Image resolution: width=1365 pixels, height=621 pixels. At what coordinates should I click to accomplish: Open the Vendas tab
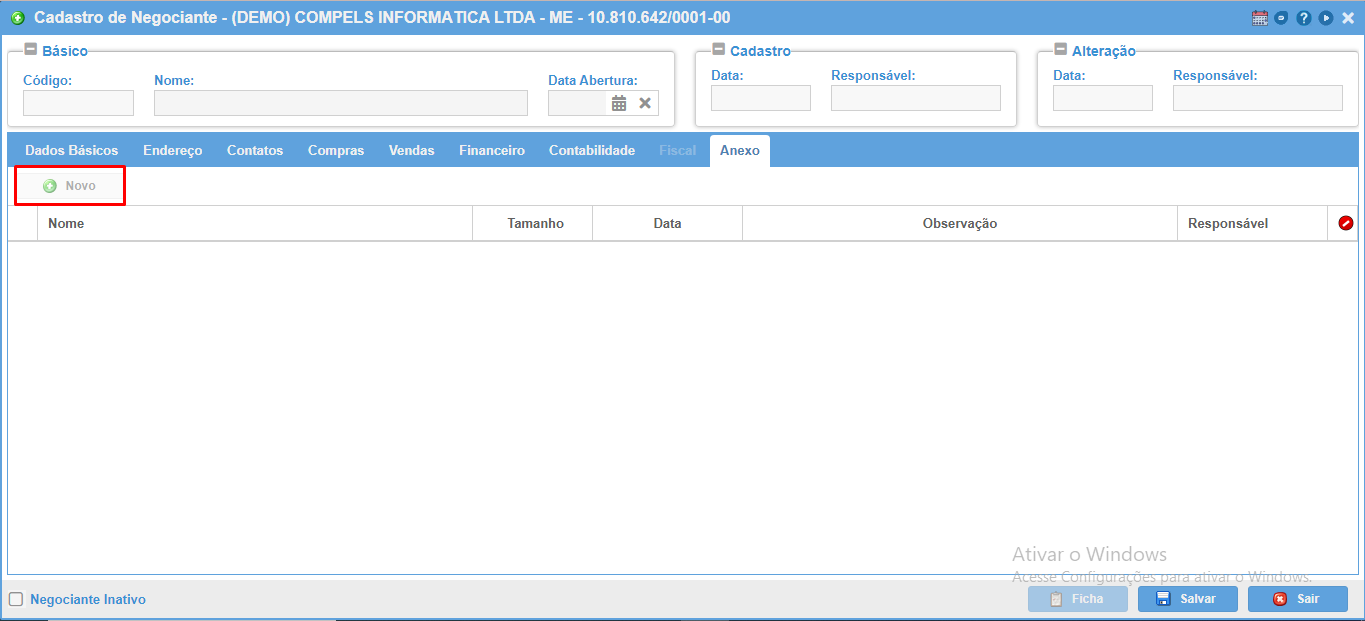412,151
